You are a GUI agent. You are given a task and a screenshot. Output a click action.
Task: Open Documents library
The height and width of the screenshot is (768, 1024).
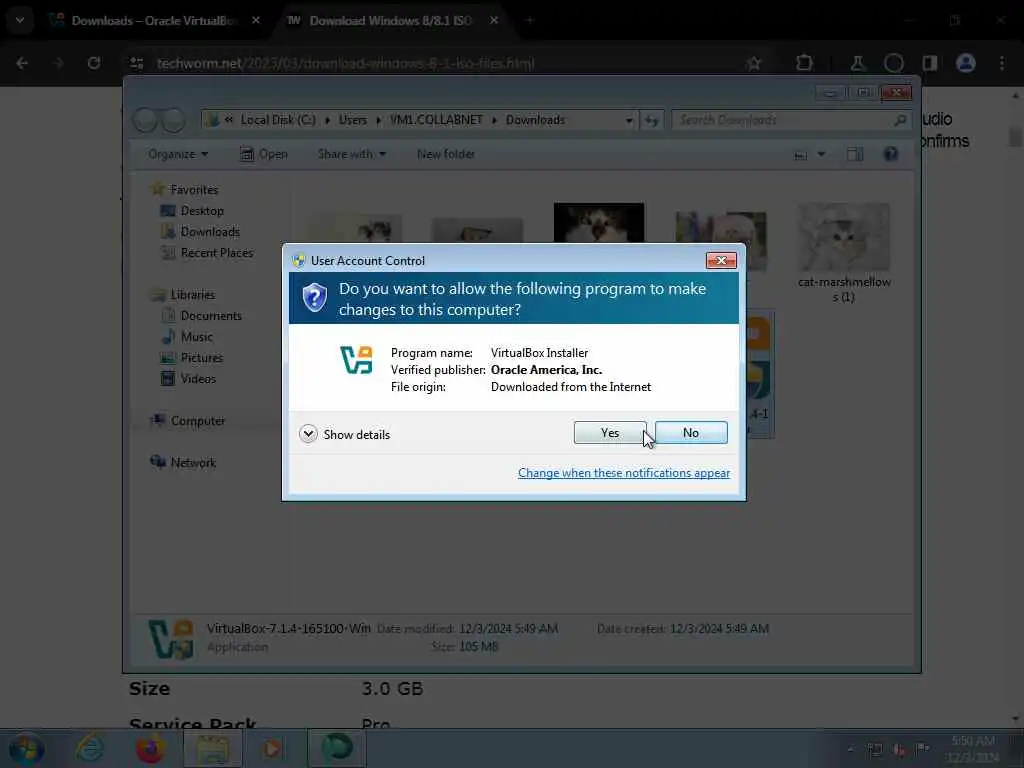pos(211,315)
